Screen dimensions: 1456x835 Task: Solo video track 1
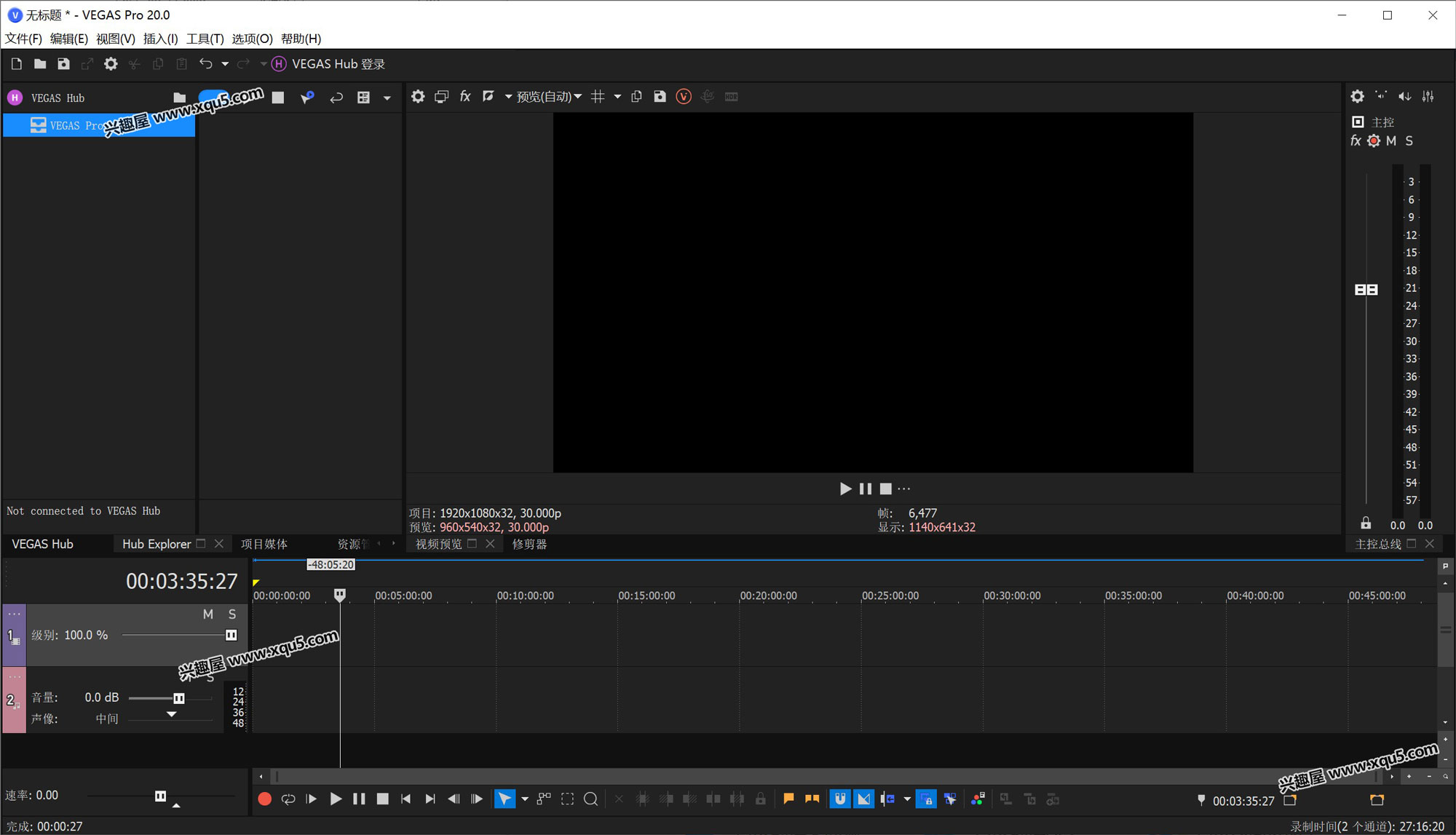click(232, 614)
